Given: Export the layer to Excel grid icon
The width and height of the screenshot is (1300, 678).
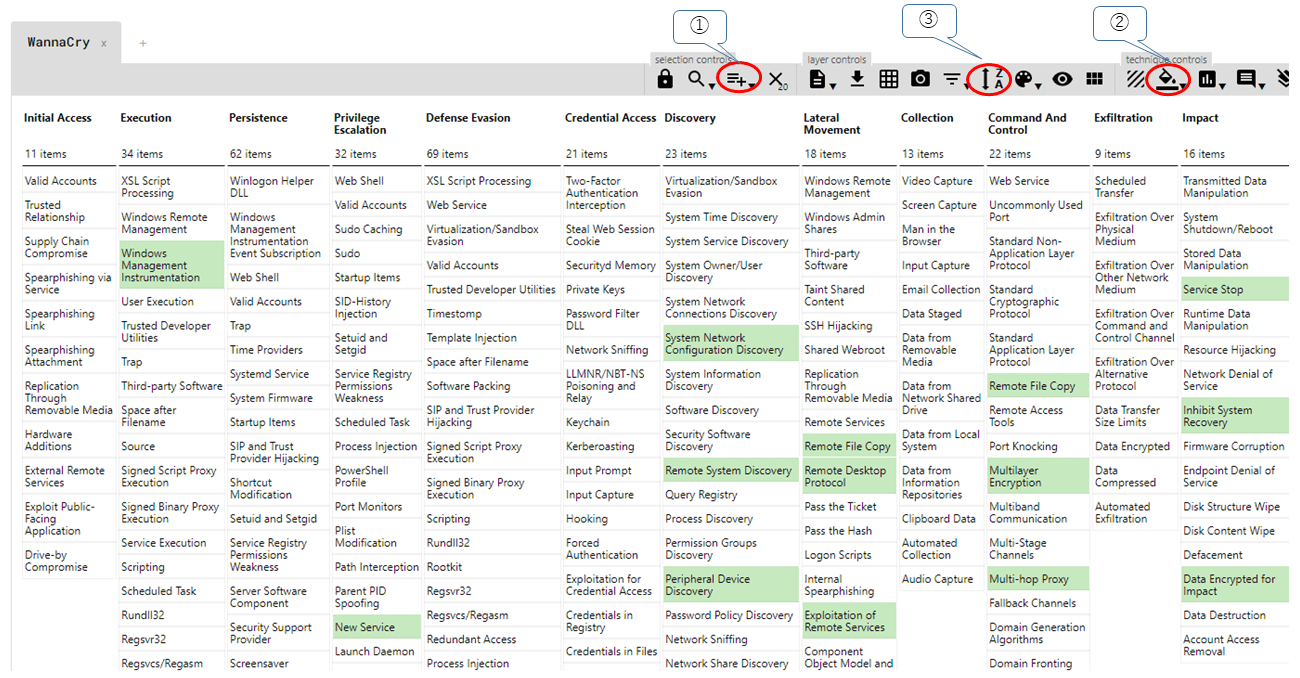Looking at the screenshot, I should [888, 79].
